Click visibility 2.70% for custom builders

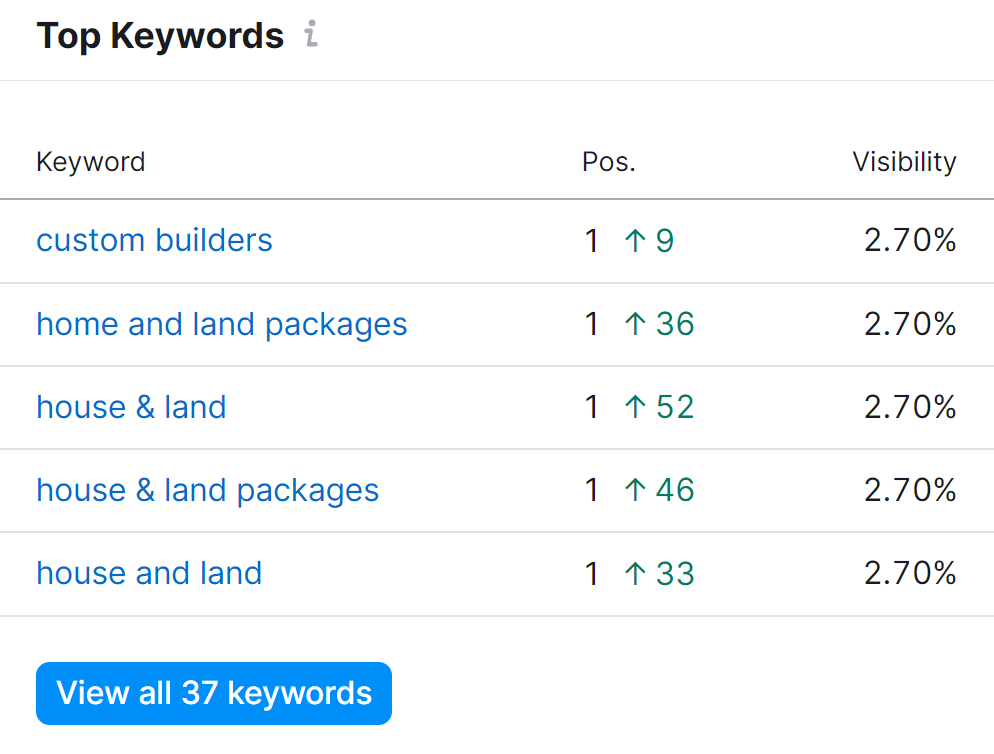[x=910, y=240]
